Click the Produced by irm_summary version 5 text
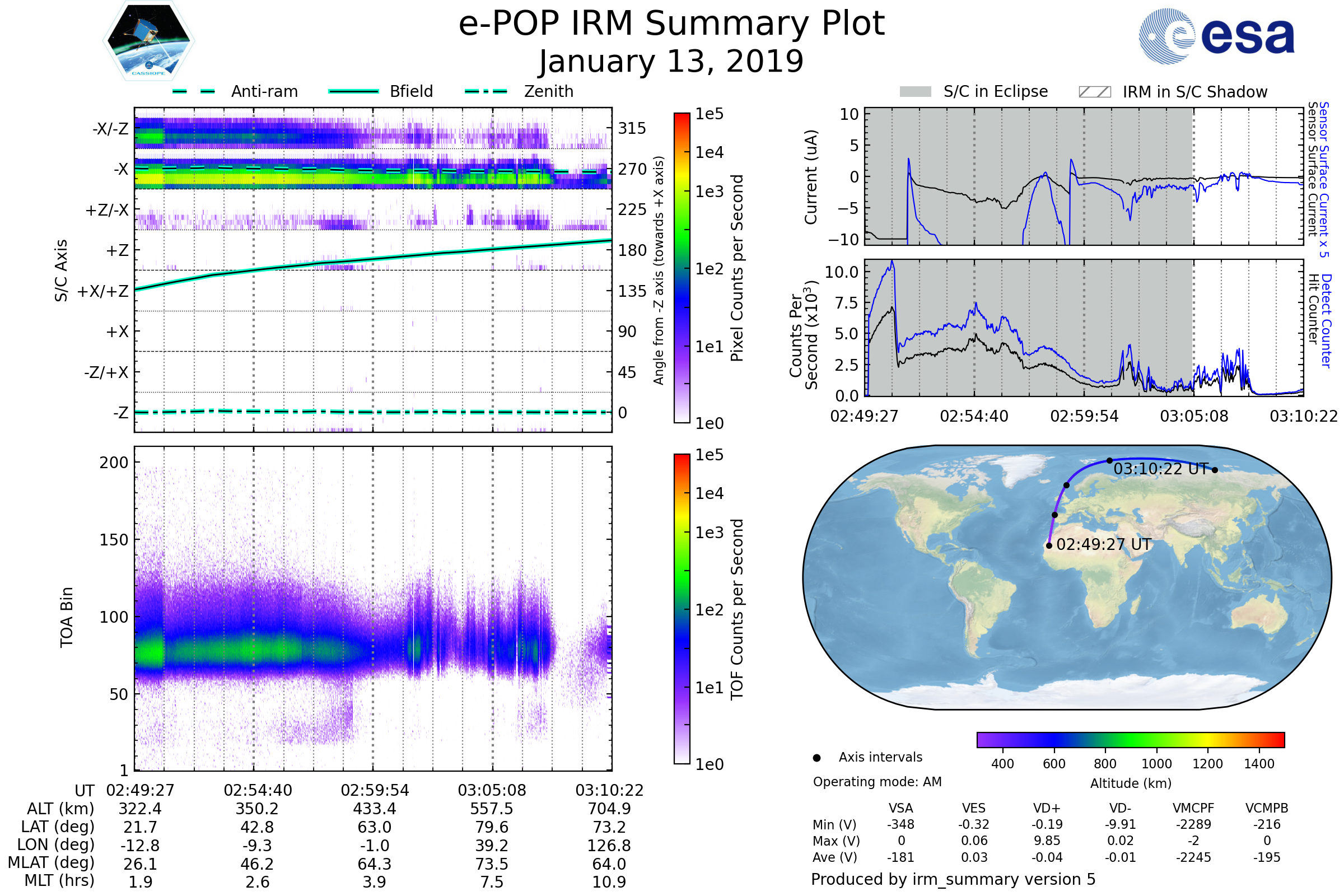 (953, 879)
